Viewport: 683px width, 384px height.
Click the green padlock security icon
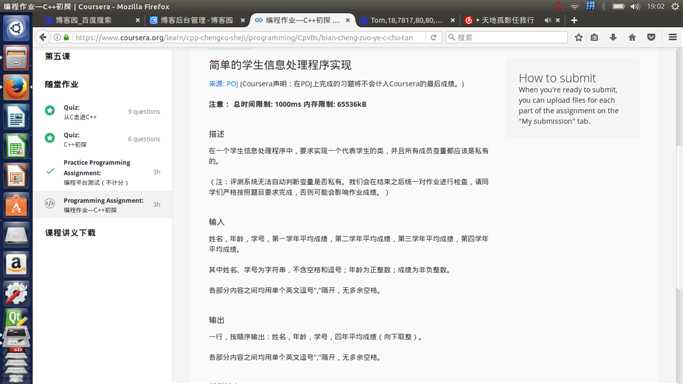(x=66, y=37)
